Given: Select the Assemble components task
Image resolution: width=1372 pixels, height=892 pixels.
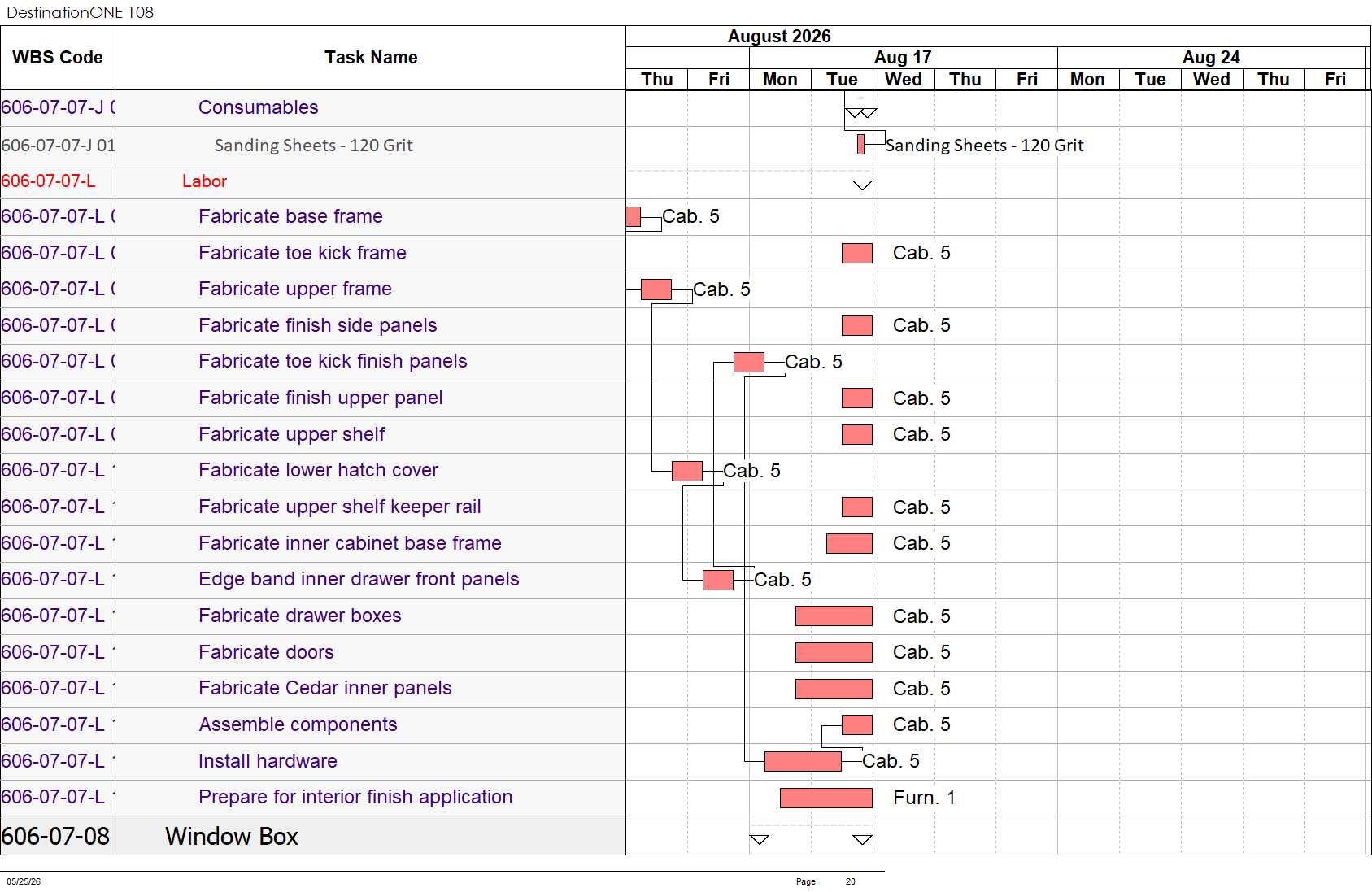Looking at the screenshot, I should (298, 724).
